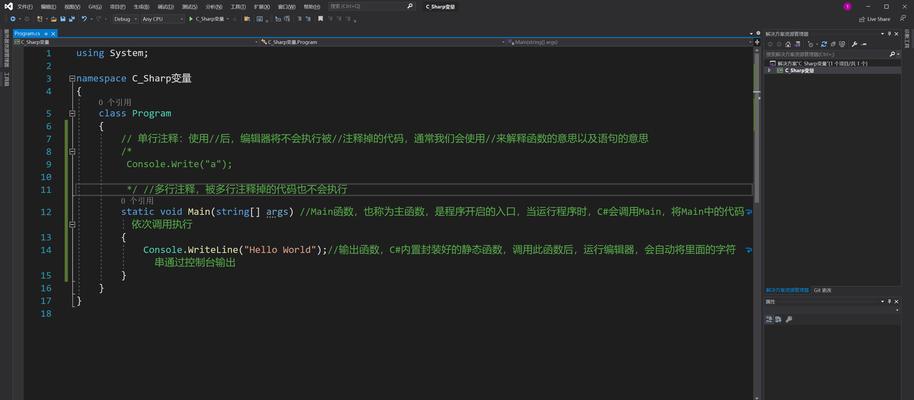
Task: Open the C_Sharp变量 project navigation dropdown
Action: click(x=134, y=42)
